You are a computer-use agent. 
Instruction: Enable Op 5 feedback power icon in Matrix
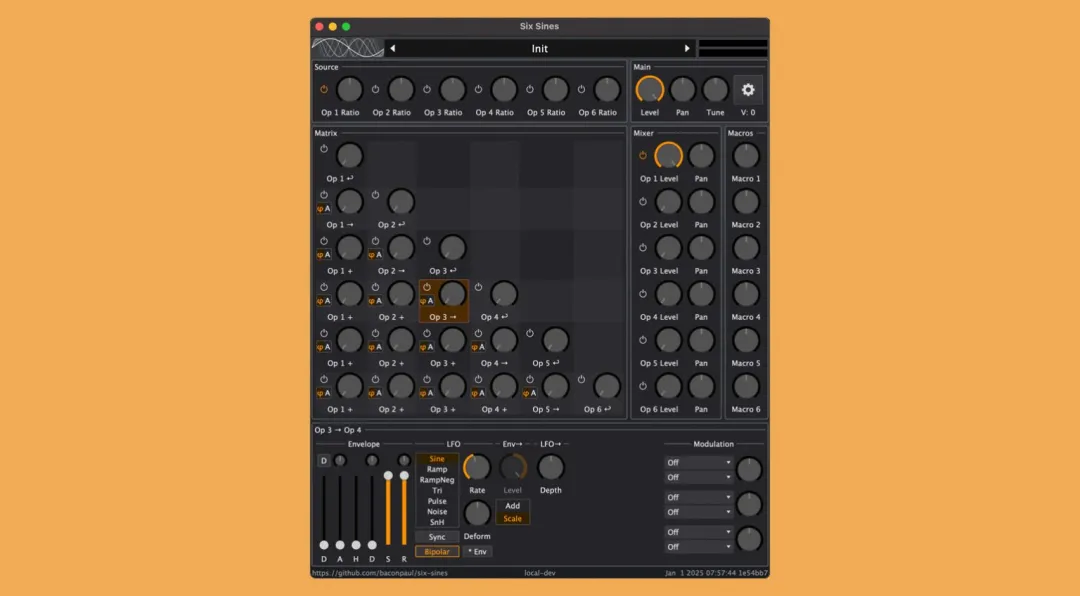point(530,333)
